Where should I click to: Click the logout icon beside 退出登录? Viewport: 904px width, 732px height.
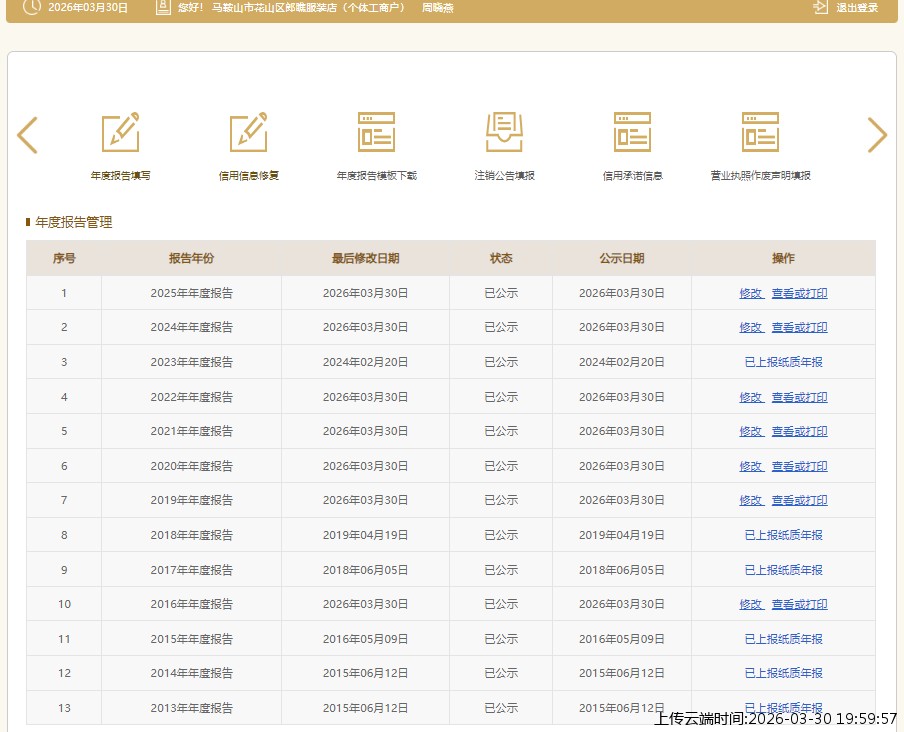821,7
